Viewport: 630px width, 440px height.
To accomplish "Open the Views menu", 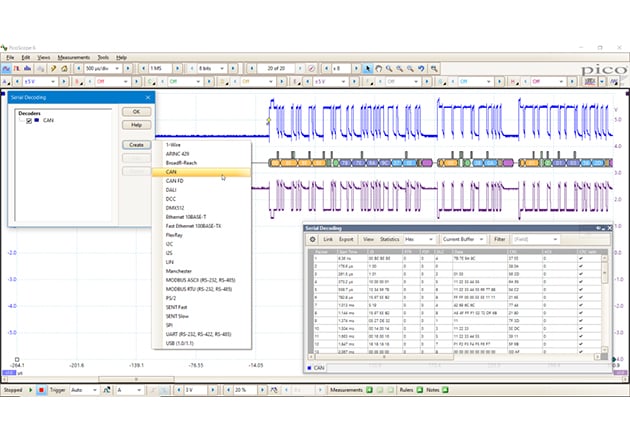I will 43,57.
